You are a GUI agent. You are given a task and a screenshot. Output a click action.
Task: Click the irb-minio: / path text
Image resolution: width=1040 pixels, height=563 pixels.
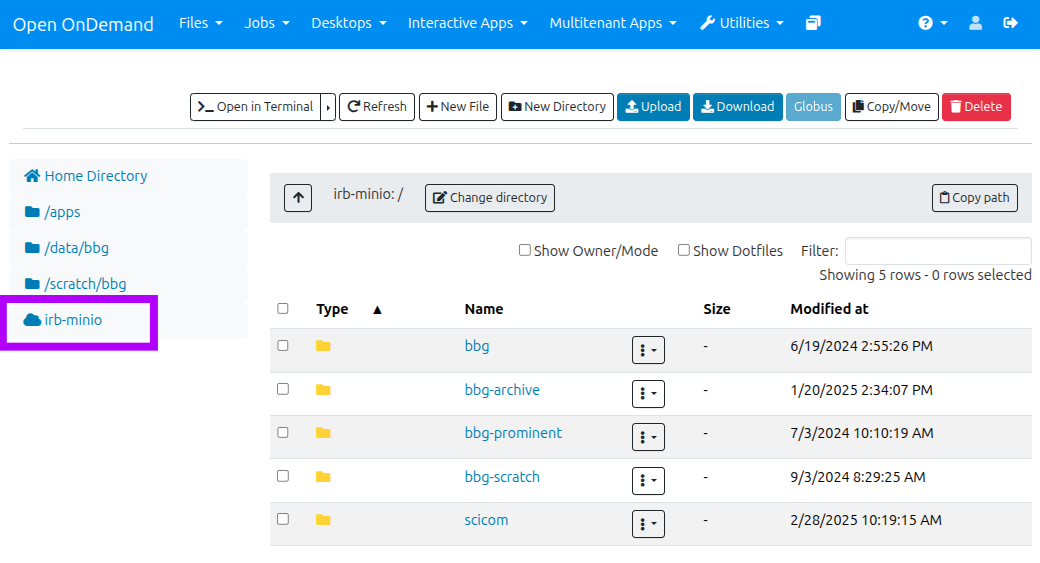click(368, 194)
